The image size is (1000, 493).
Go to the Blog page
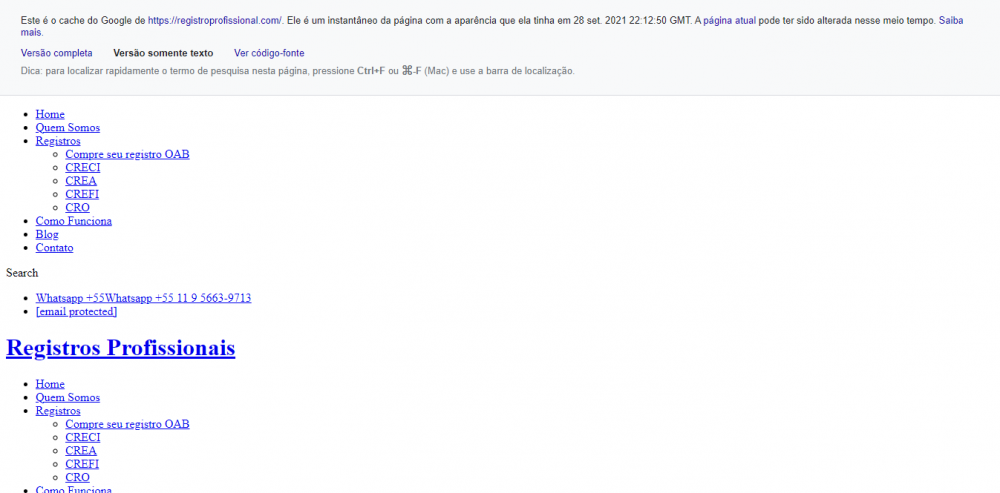point(47,234)
